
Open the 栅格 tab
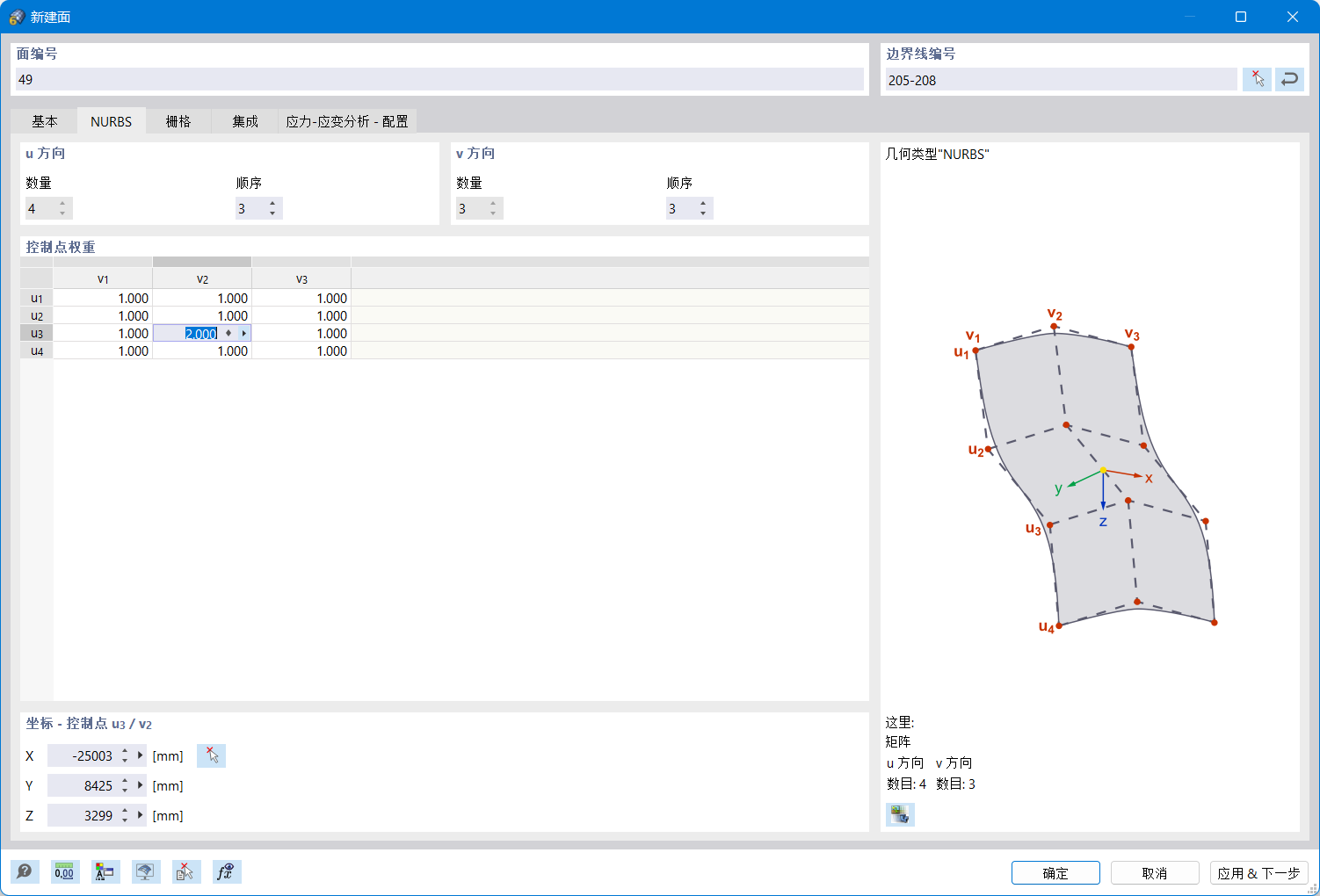[x=179, y=120]
